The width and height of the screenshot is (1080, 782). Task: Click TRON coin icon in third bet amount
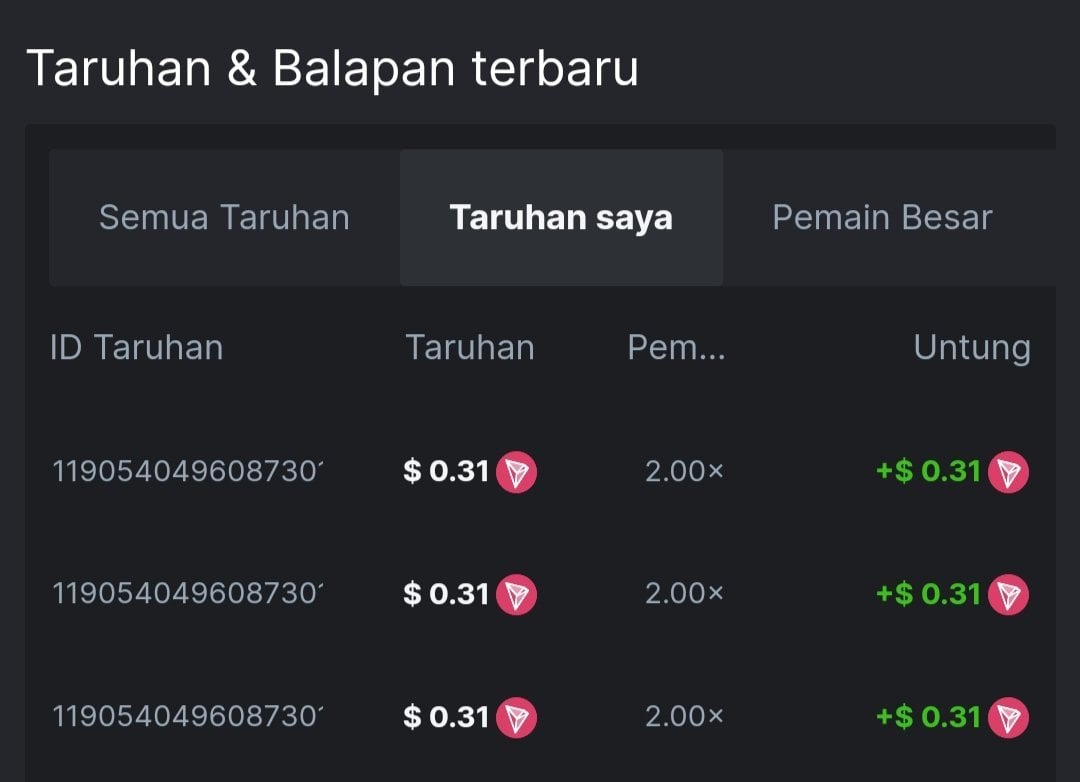tap(516, 718)
